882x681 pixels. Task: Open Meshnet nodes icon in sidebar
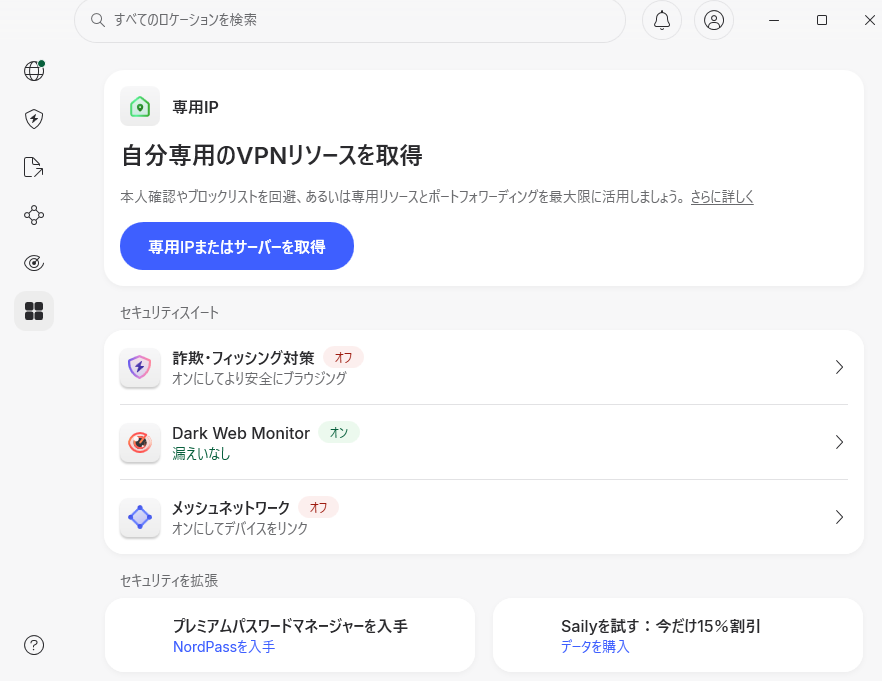click(34, 215)
